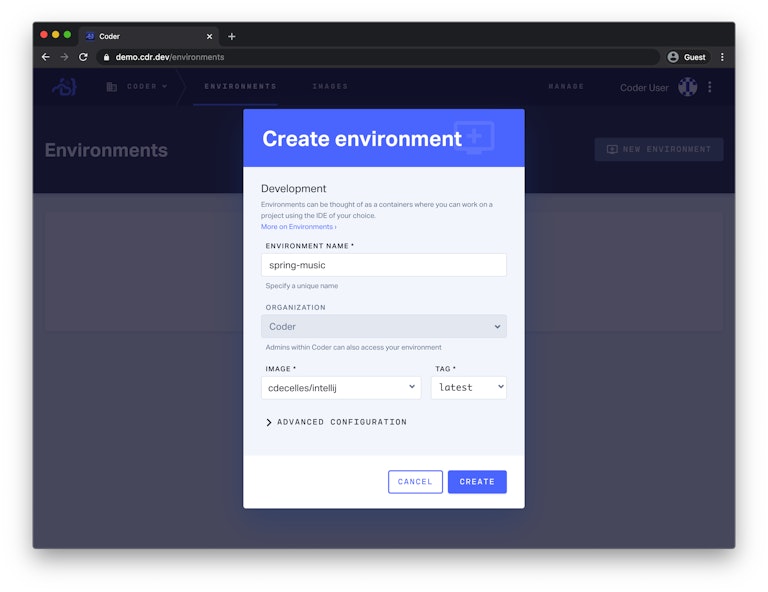Screen dimensions: 768x592
Task: Open the Organization dropdown showing Coder
Action: 384,327
